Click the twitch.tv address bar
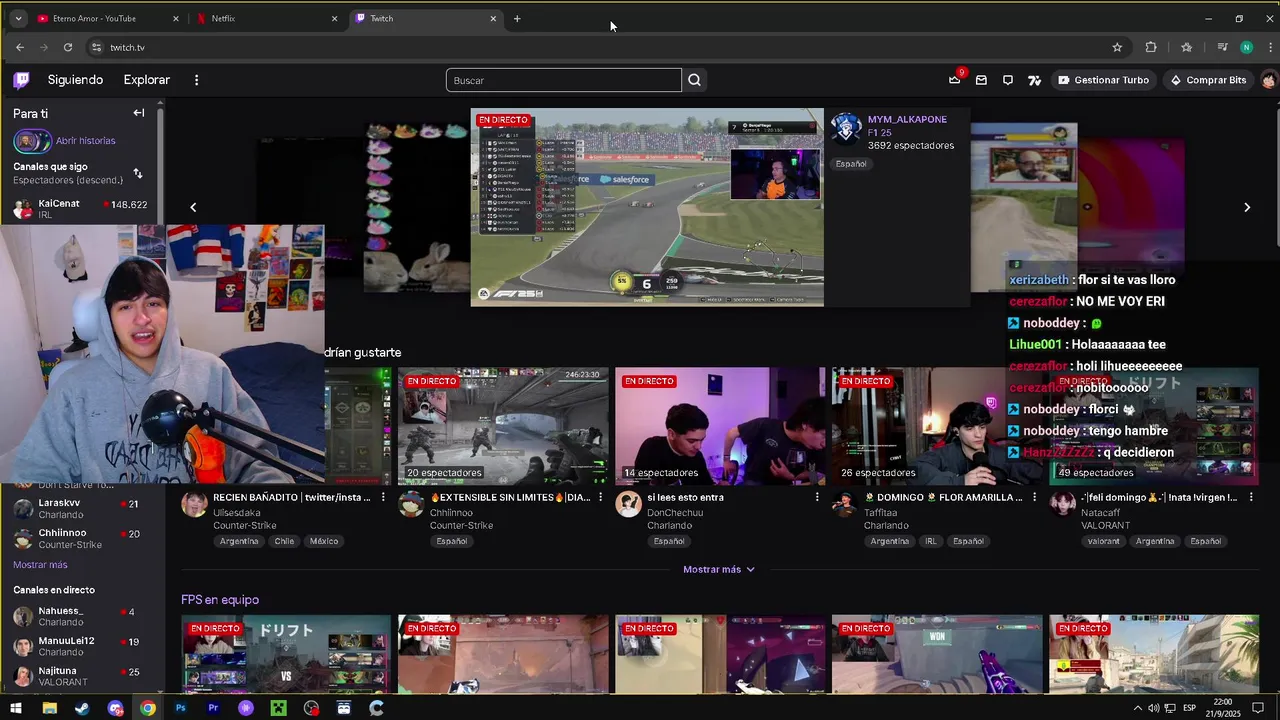 pos(600,47)
